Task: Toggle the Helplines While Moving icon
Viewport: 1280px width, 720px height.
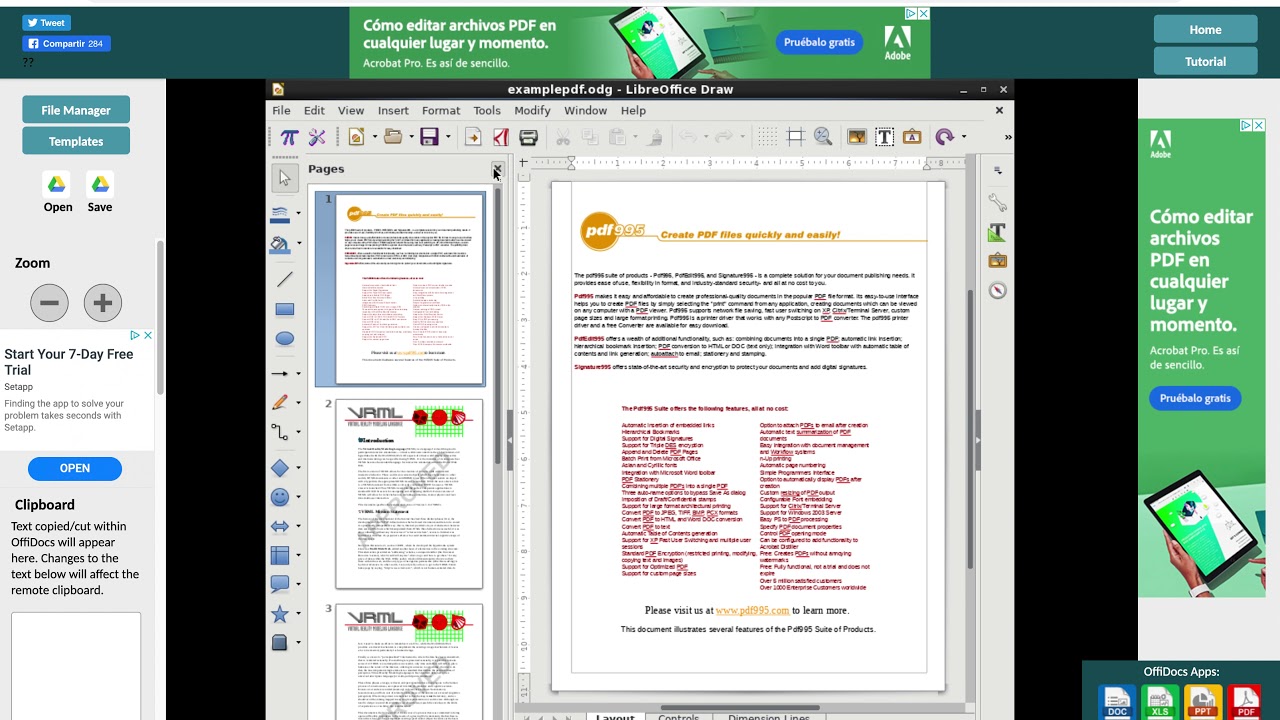Action: point(795,137)
